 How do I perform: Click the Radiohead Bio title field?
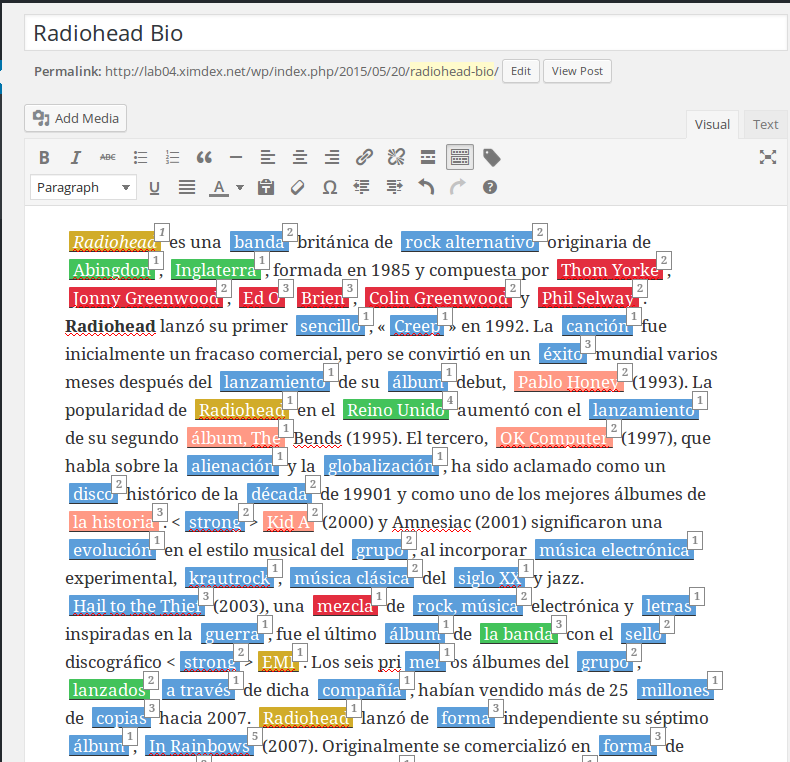click(x=406, y=33)
